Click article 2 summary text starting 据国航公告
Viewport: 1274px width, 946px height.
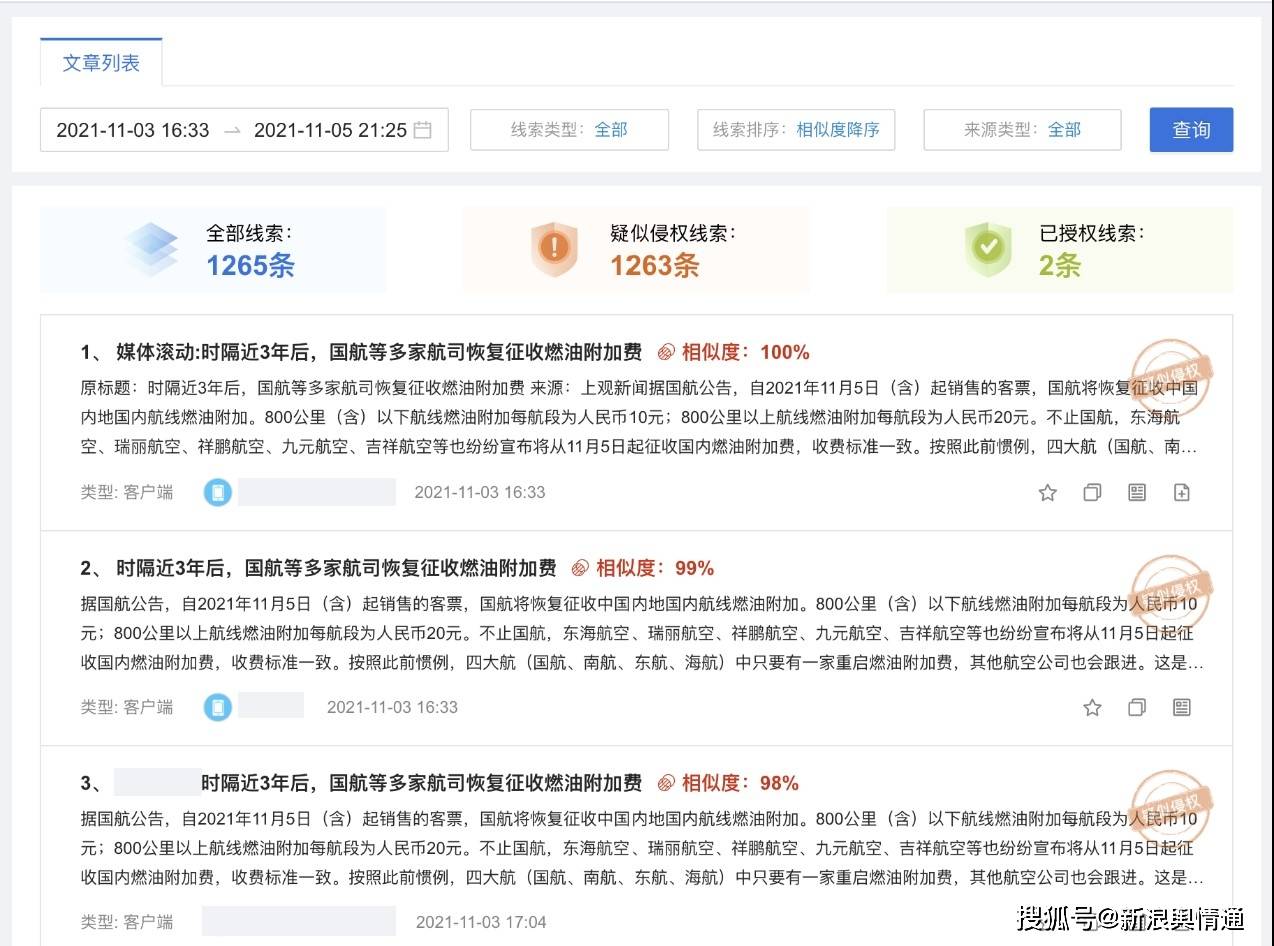tap(642, 633)
